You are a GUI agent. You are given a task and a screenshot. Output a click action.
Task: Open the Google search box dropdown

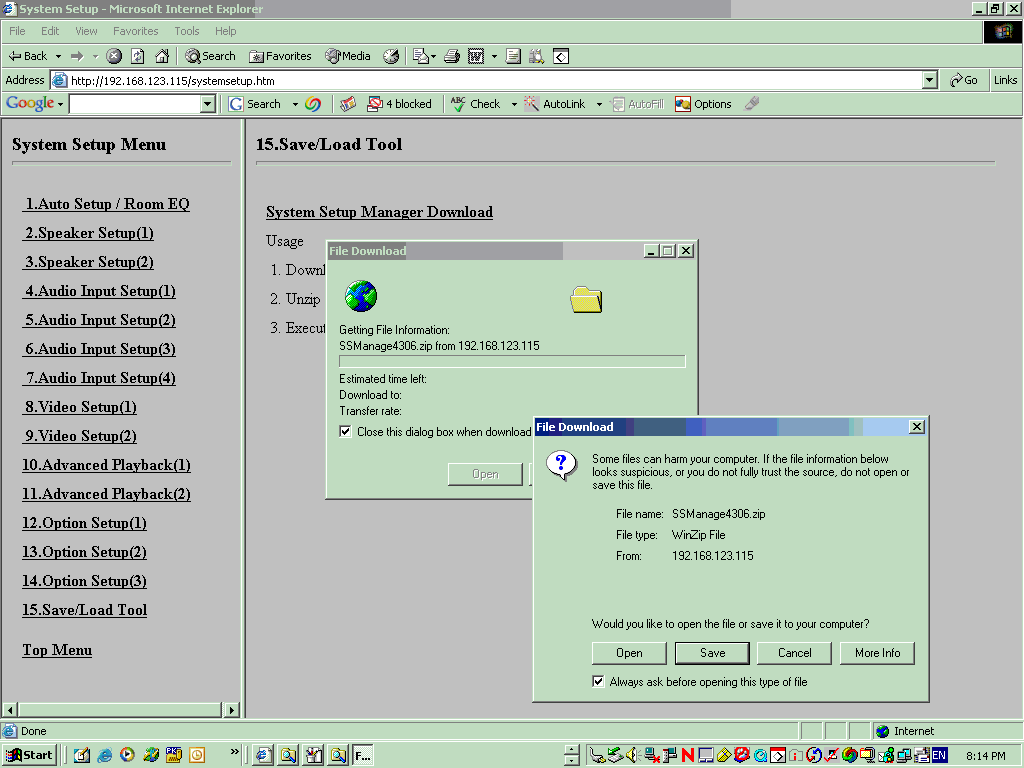point(208,104)
